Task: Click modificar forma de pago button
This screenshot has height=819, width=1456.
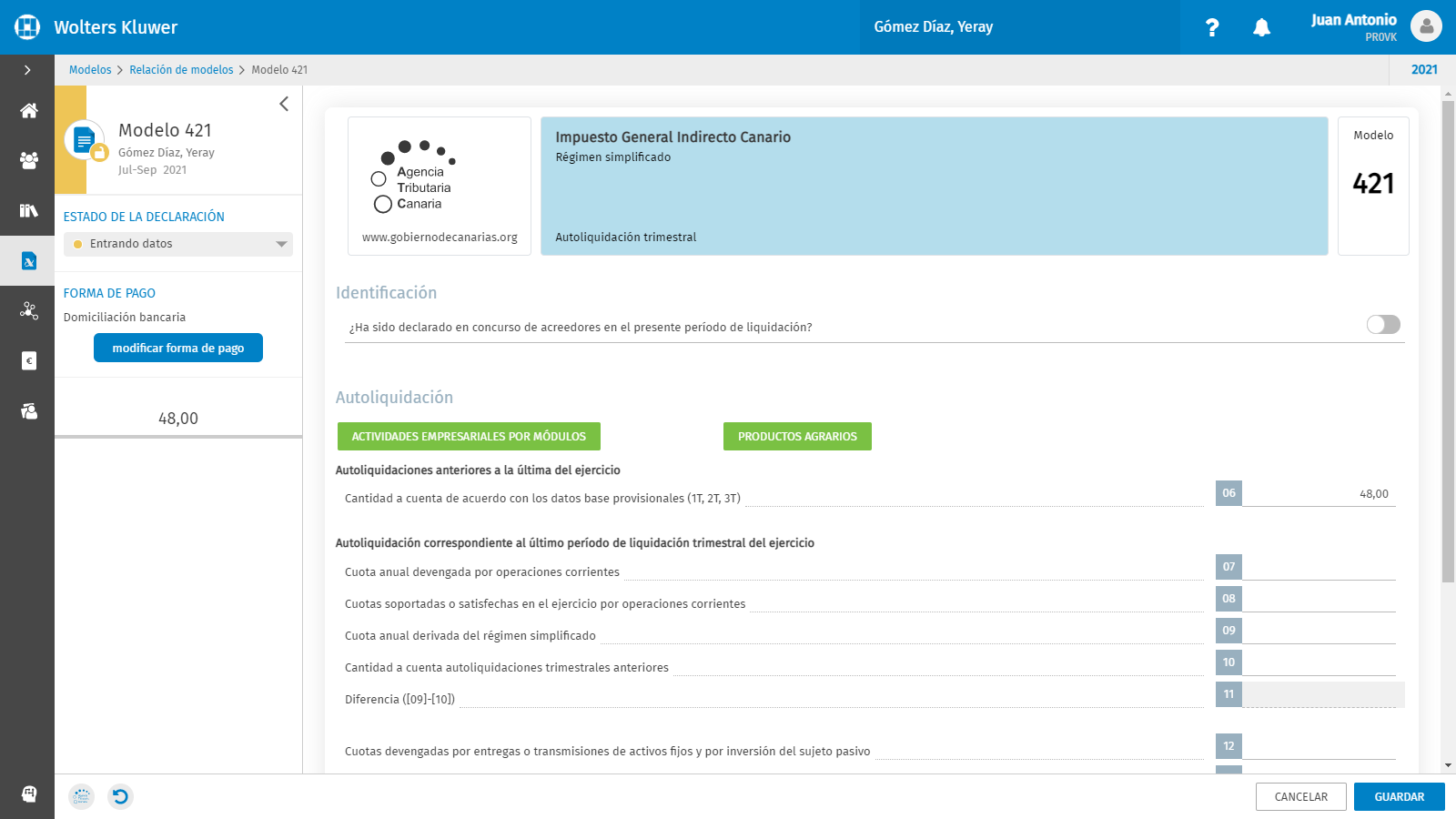Action: 178,348
